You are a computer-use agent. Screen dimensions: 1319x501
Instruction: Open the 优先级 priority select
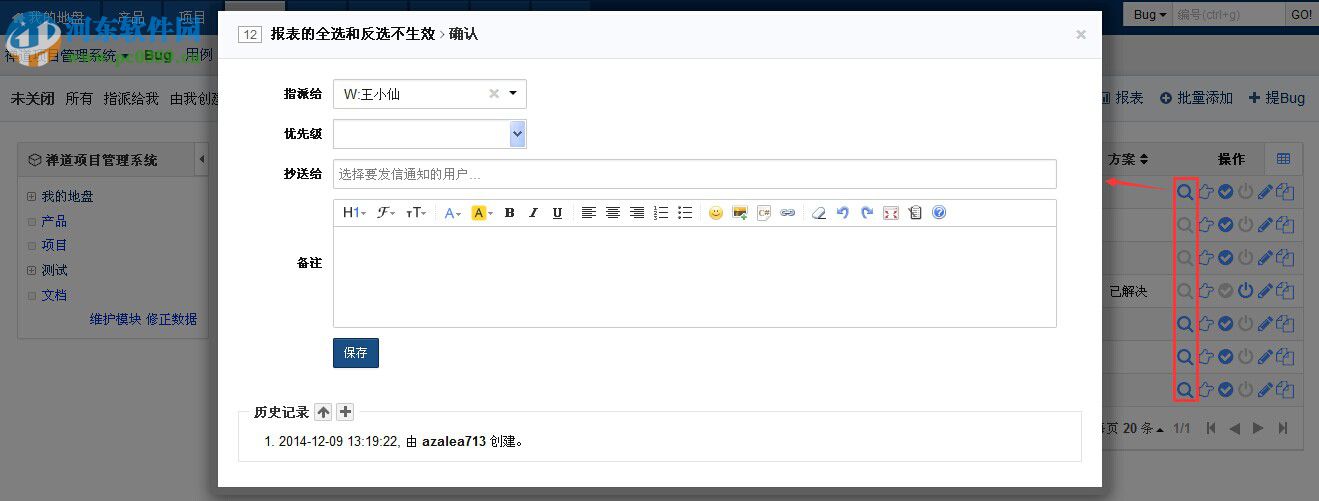click(430, 134)
